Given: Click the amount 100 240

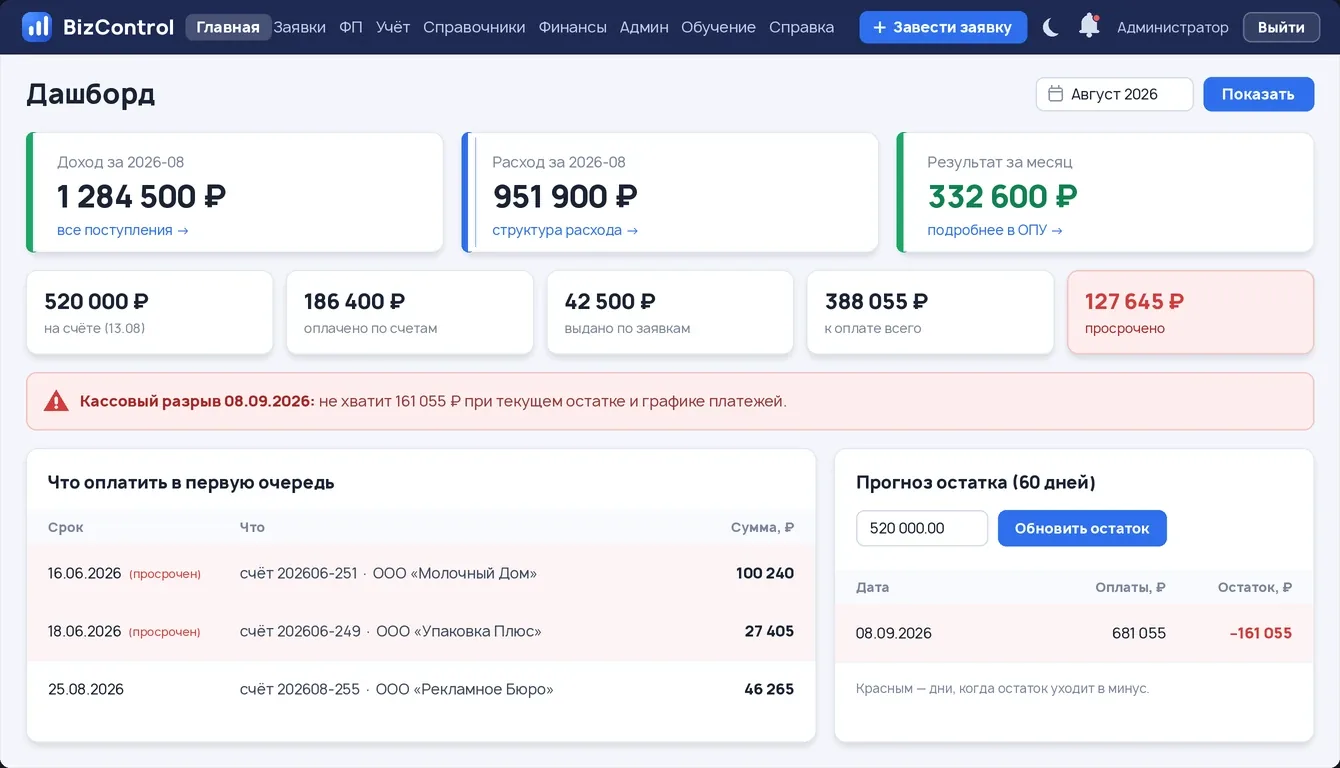Looking at the screenshot, I should (765, 574).
